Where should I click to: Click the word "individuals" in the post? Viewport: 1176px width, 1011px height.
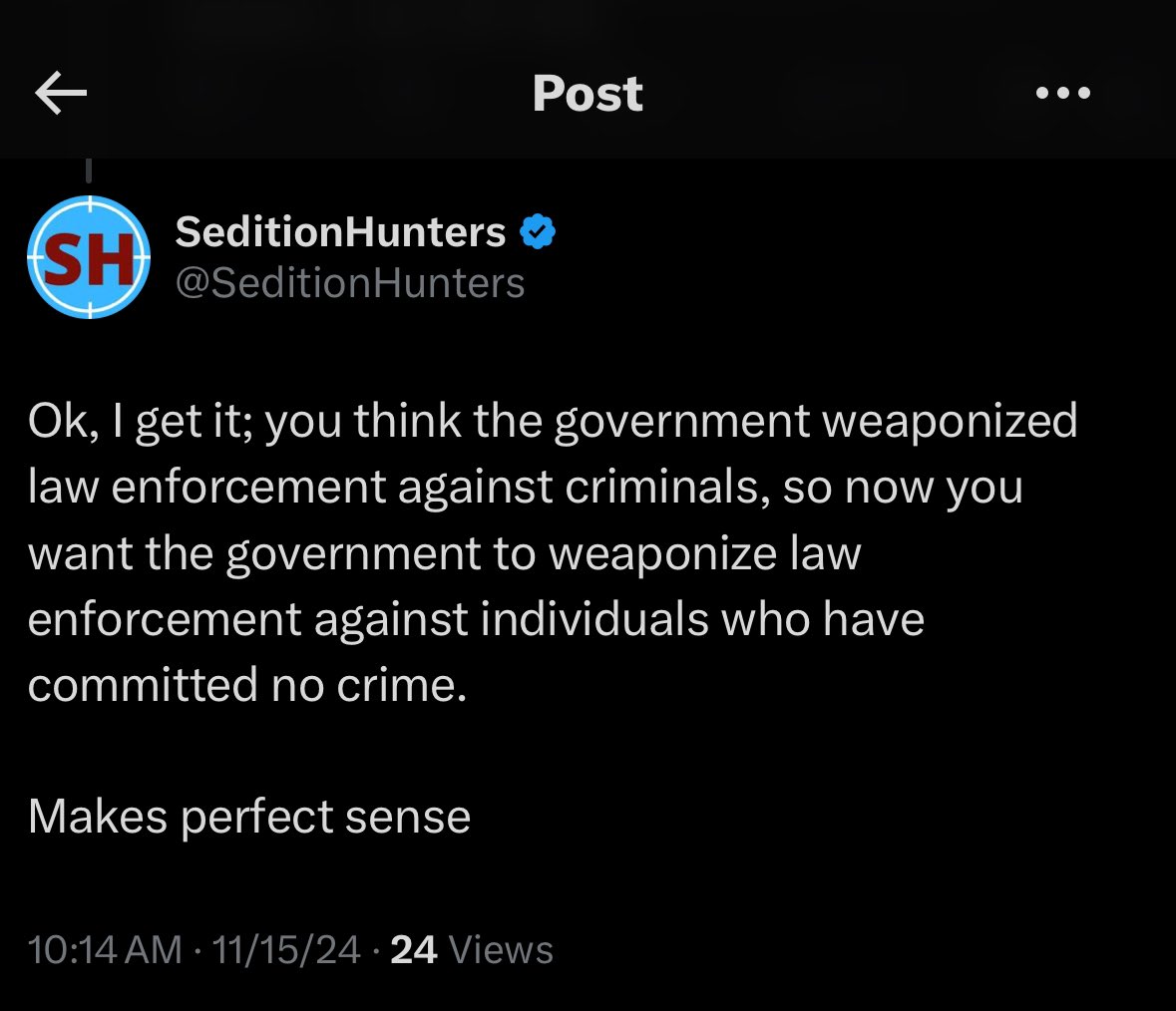point(595,619)
